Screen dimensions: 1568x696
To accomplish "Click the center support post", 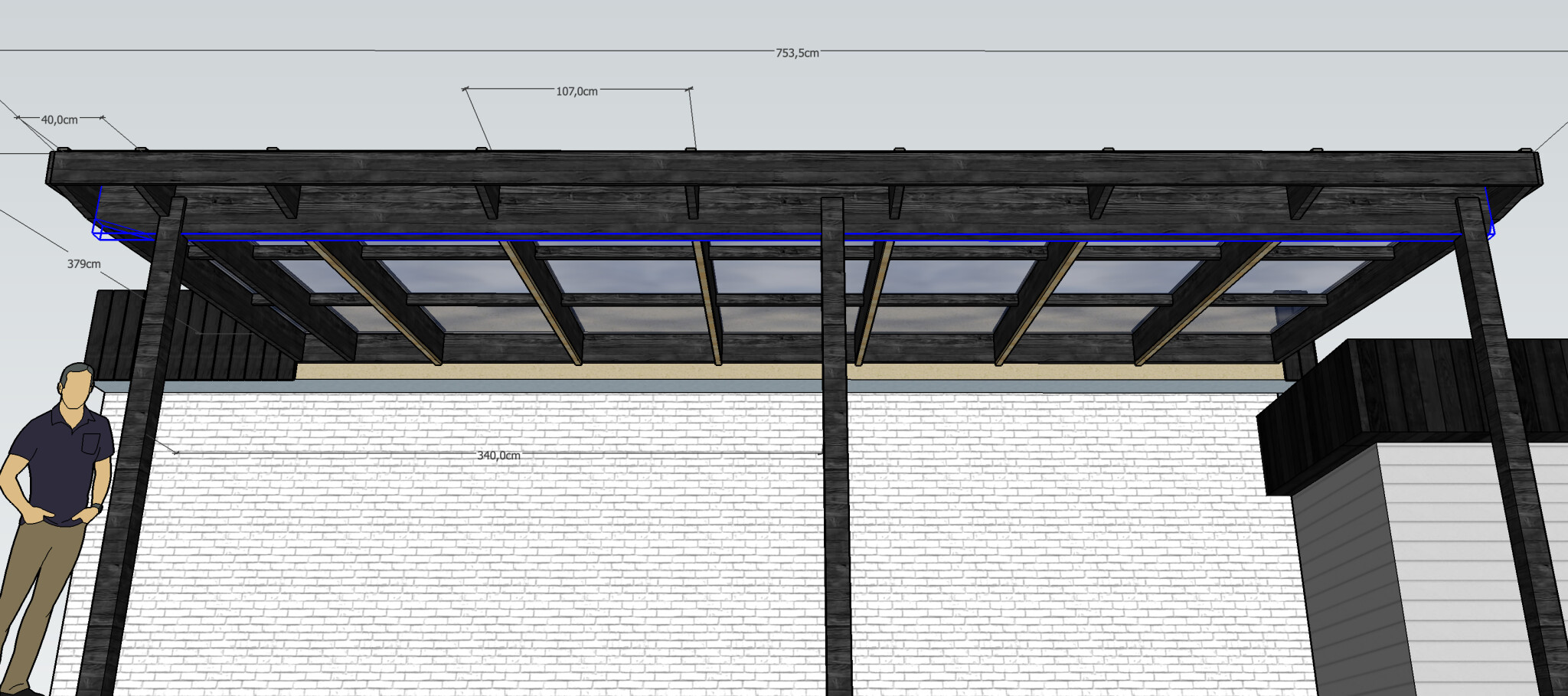I will [836, 459].
